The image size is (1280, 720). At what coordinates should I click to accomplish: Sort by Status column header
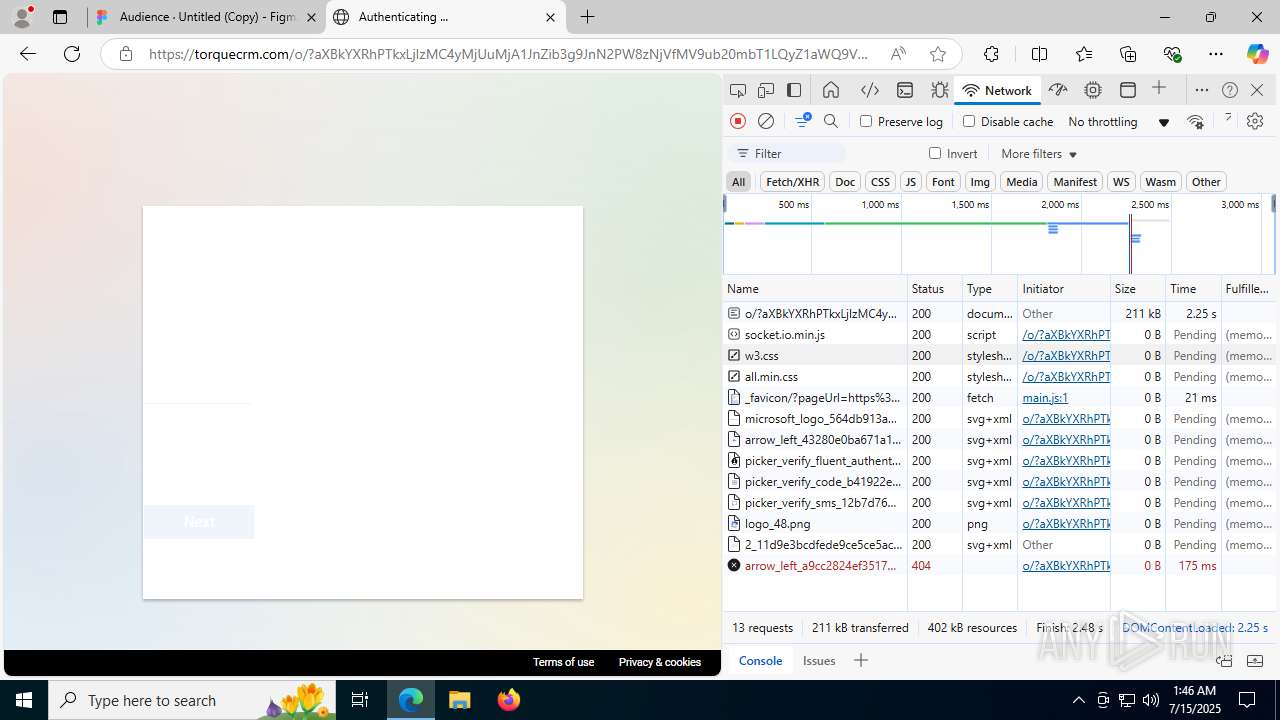click(935, 288)
